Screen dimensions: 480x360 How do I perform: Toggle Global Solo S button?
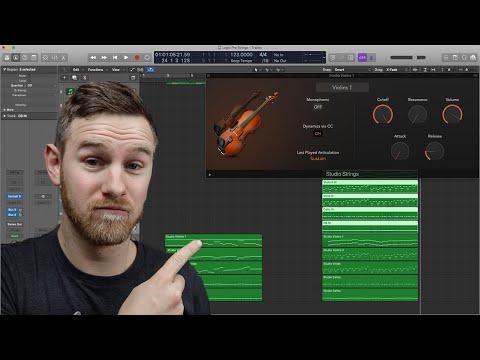(84, 77)
